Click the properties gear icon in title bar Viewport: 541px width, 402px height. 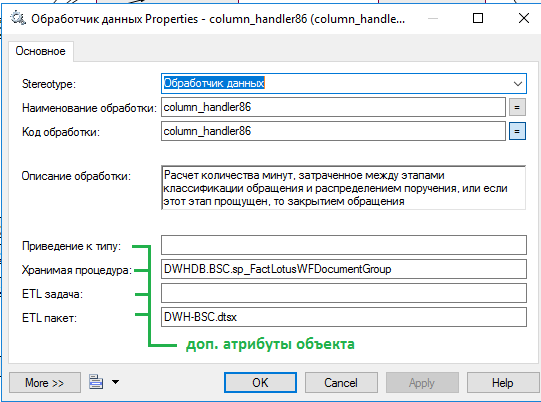(x=18, y=18)
